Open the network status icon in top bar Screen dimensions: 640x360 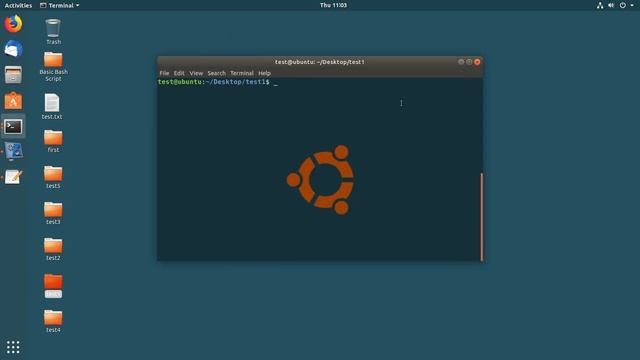(600, 5)
